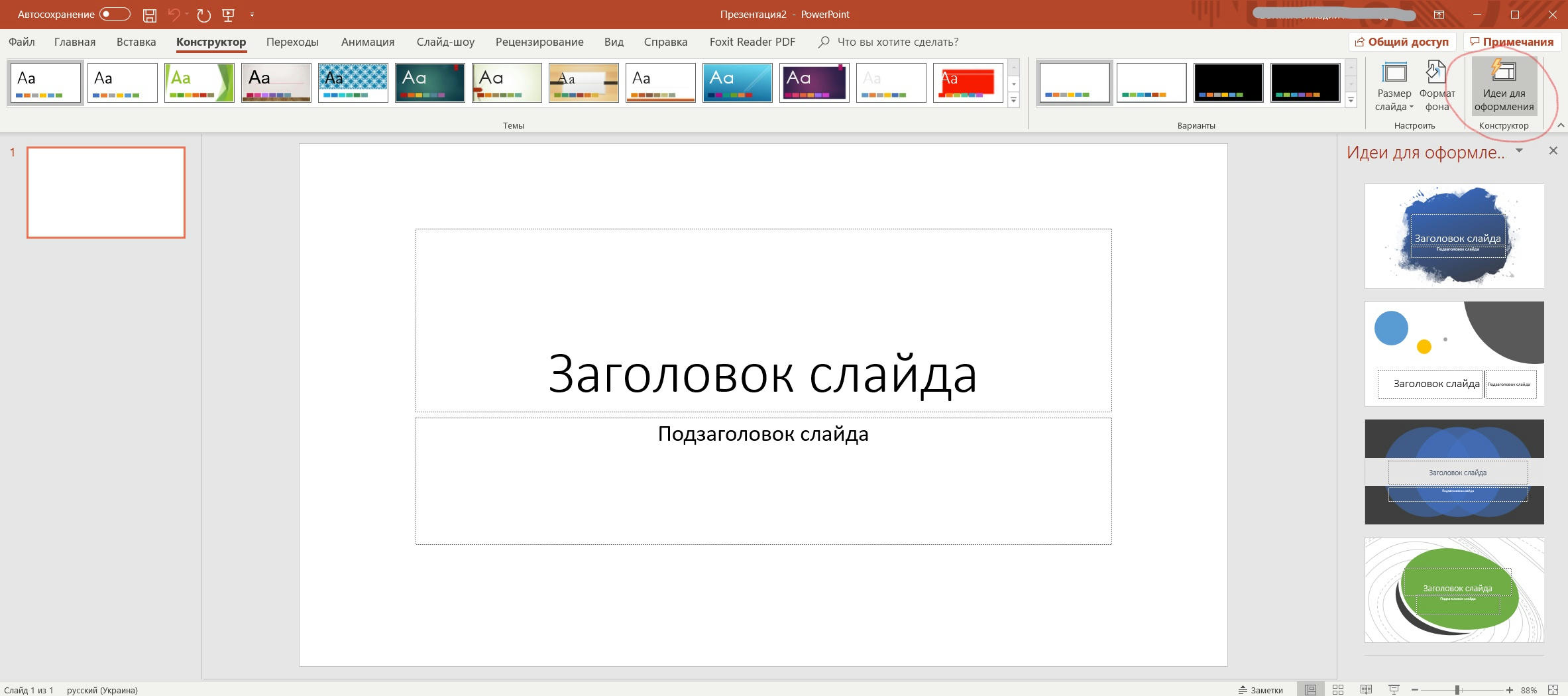Toggle Normal view button in status bar
Image resolution: width=1568 pixels, height=696 pixels.
1310,690
